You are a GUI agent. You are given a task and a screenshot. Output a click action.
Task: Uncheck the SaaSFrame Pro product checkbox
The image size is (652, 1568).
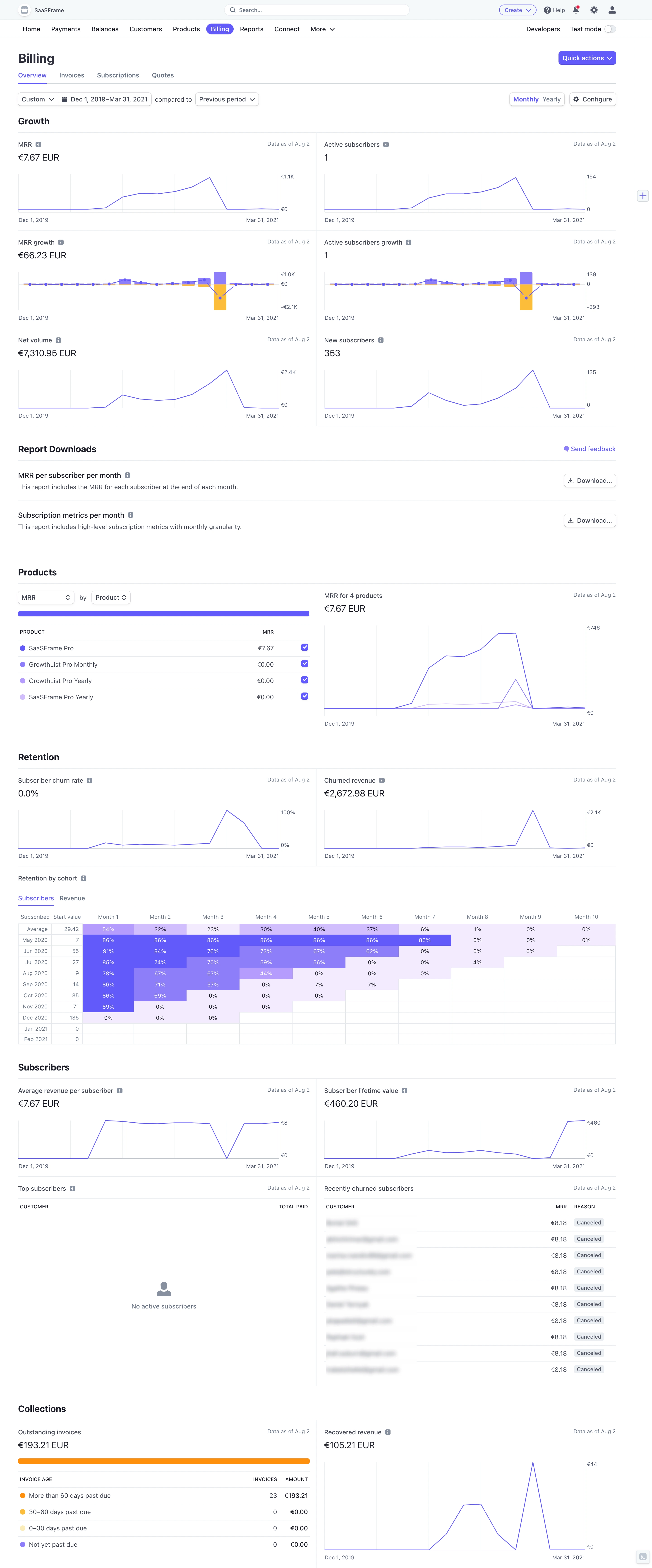pos(304,648)
